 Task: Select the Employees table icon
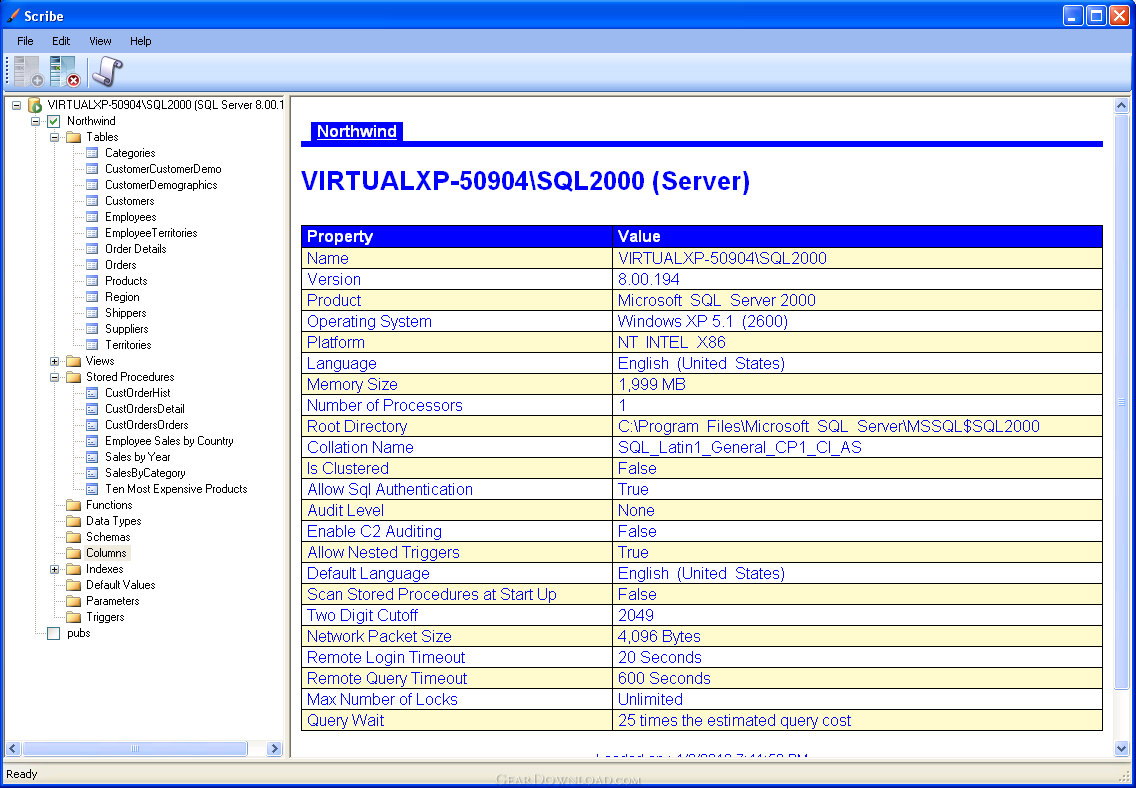click(92, 217)
